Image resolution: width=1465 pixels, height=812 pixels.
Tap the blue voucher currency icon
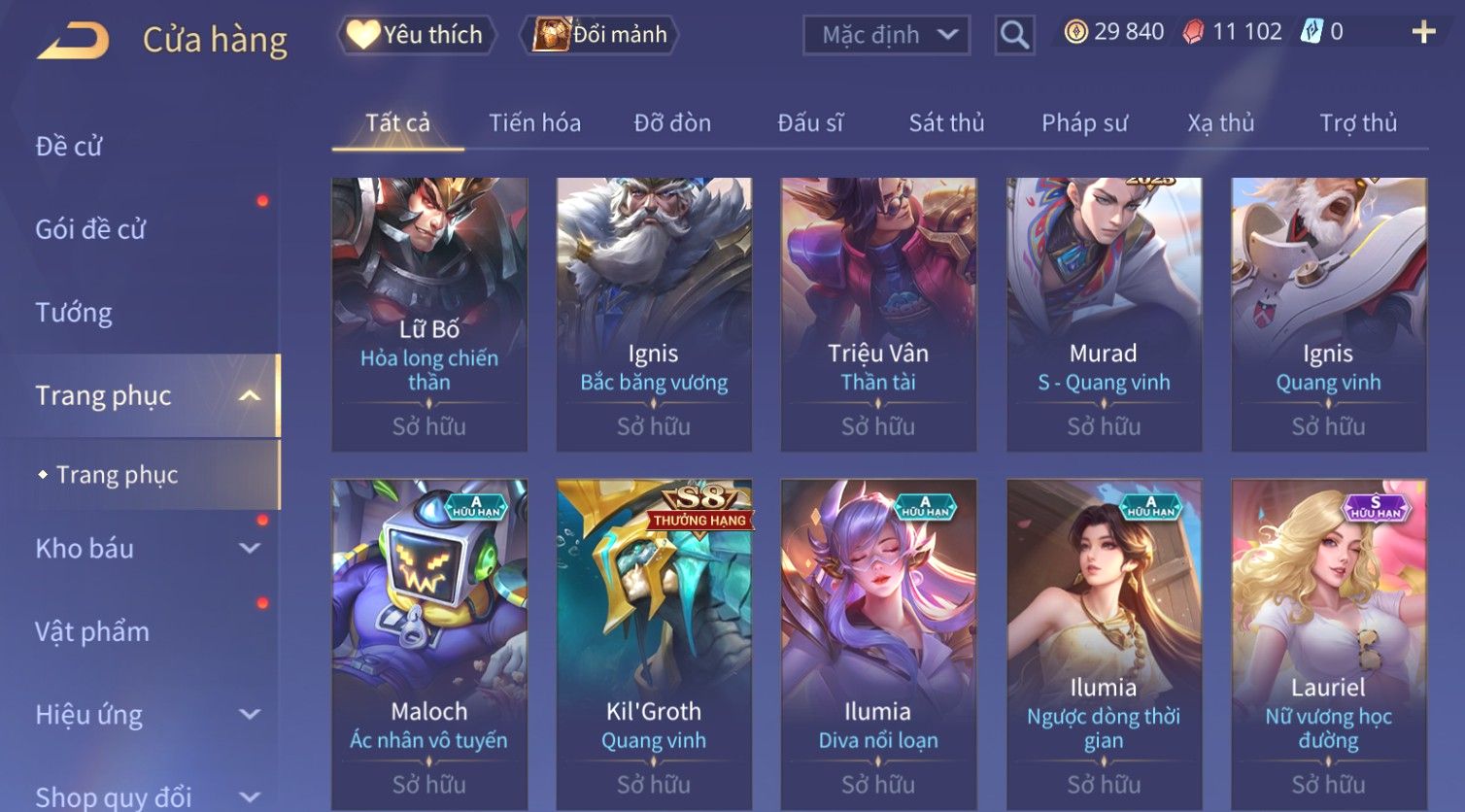(x=1312, y=32)
